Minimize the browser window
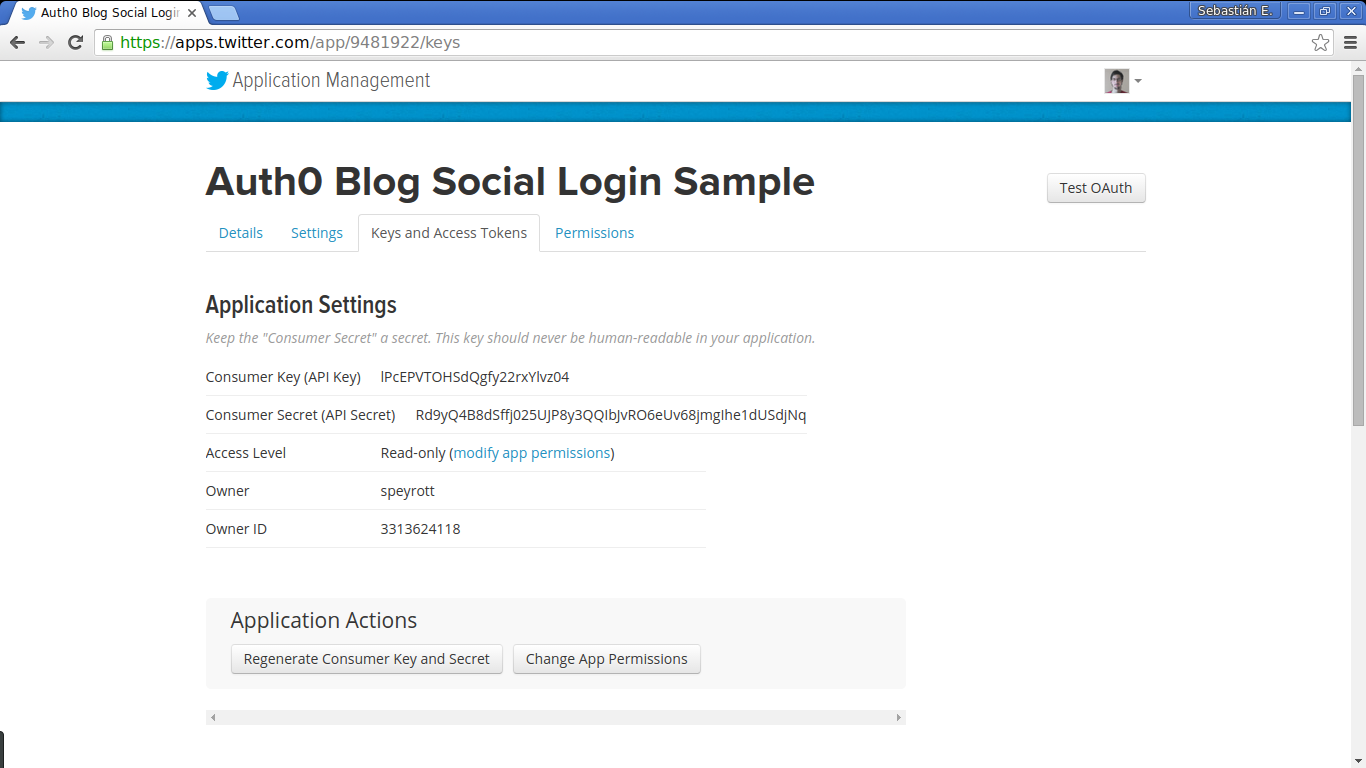 [1299, 11]
